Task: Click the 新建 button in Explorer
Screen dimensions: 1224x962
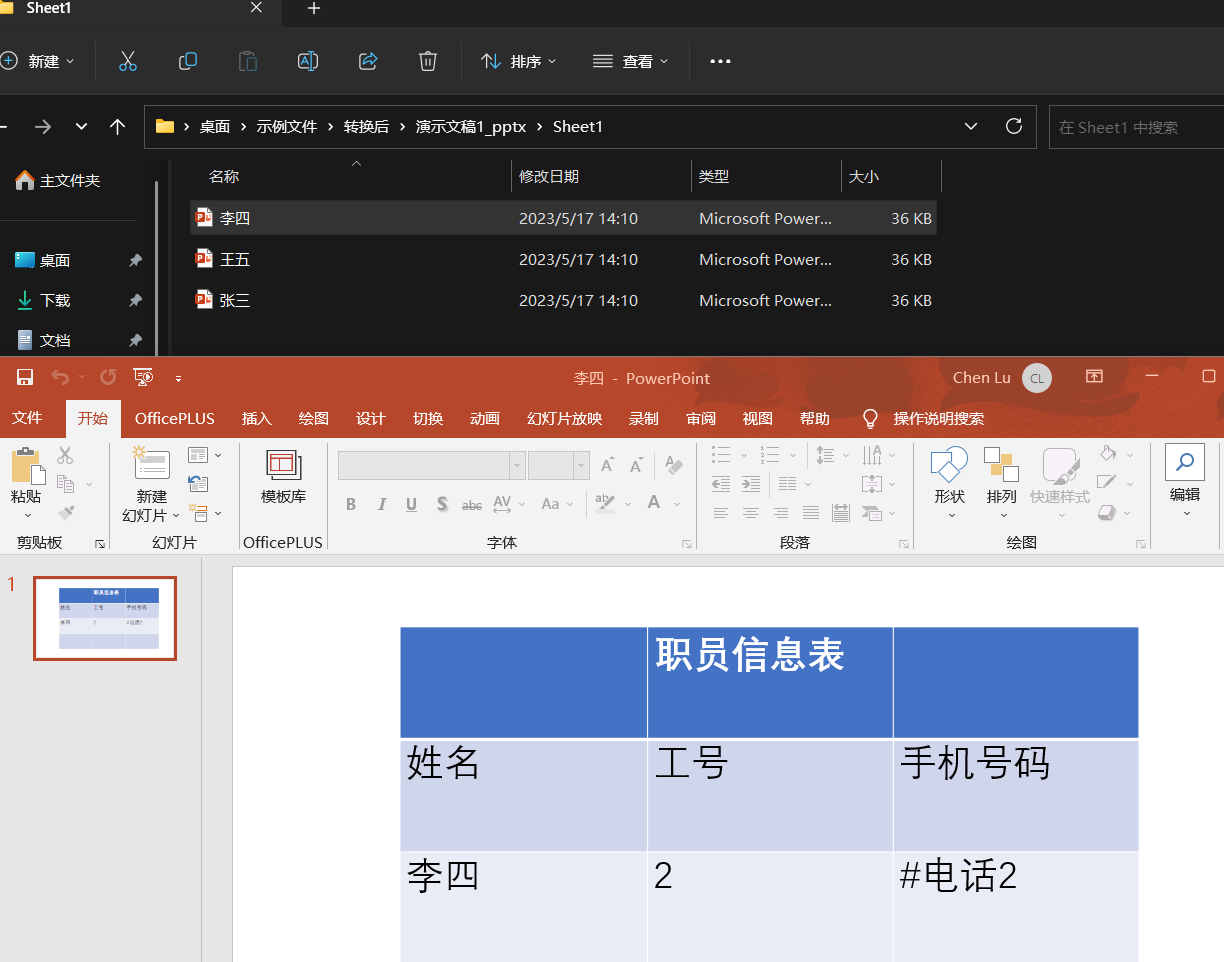Action: click(38, 62)
